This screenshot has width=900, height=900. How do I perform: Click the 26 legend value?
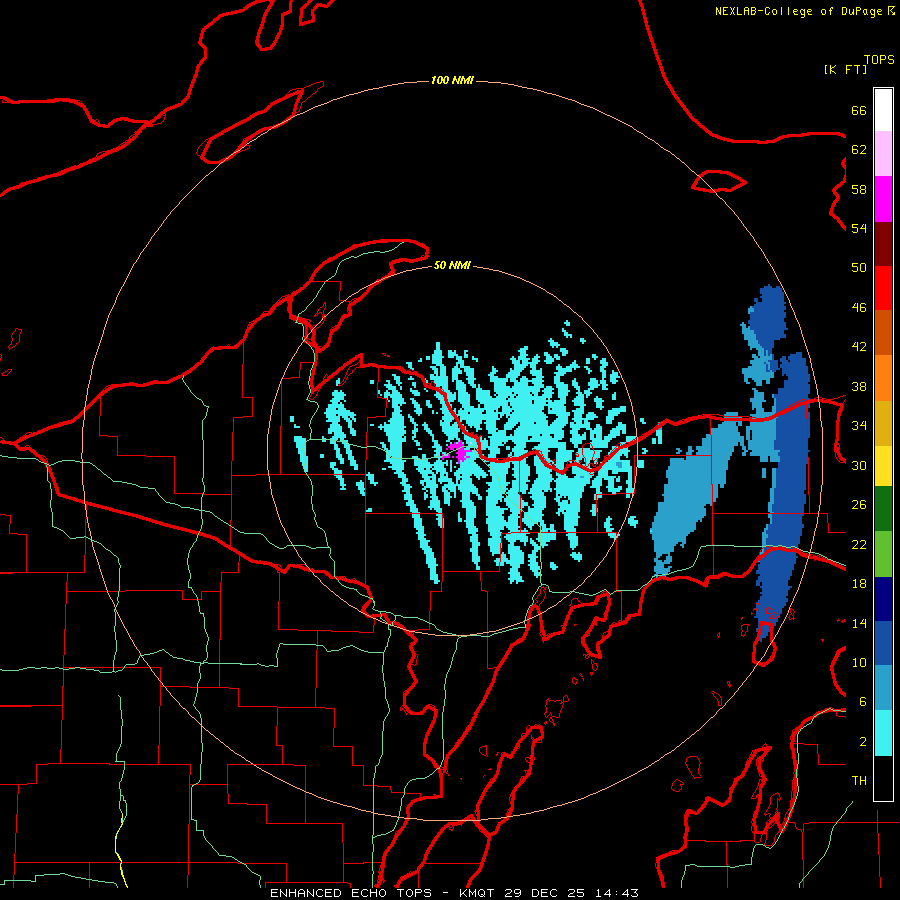pos(859,505)
